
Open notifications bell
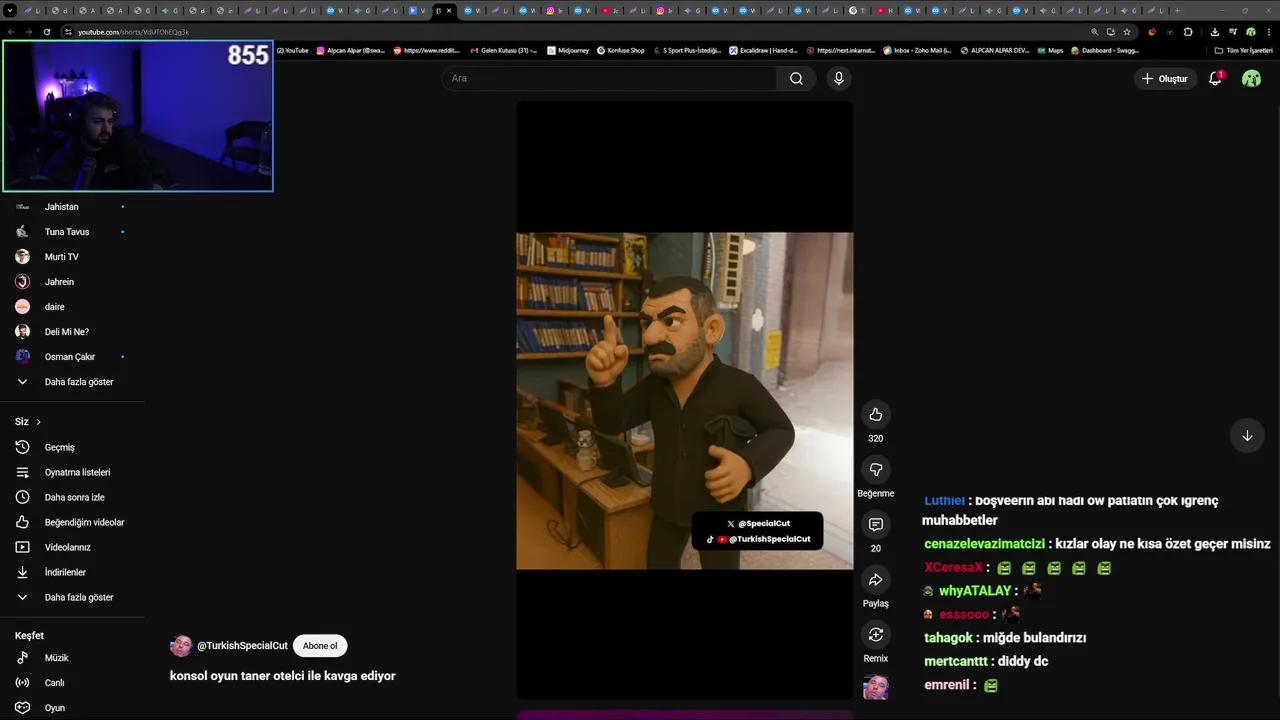1215,78
